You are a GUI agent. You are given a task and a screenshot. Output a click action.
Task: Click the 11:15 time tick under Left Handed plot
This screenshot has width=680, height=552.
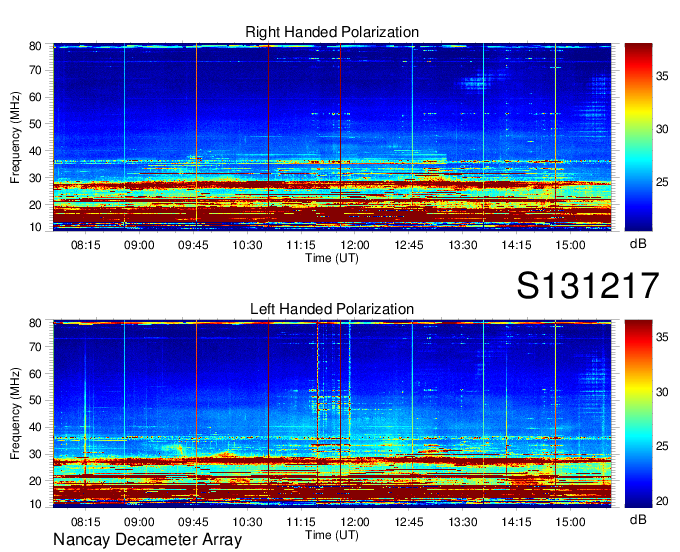point(301,522)
